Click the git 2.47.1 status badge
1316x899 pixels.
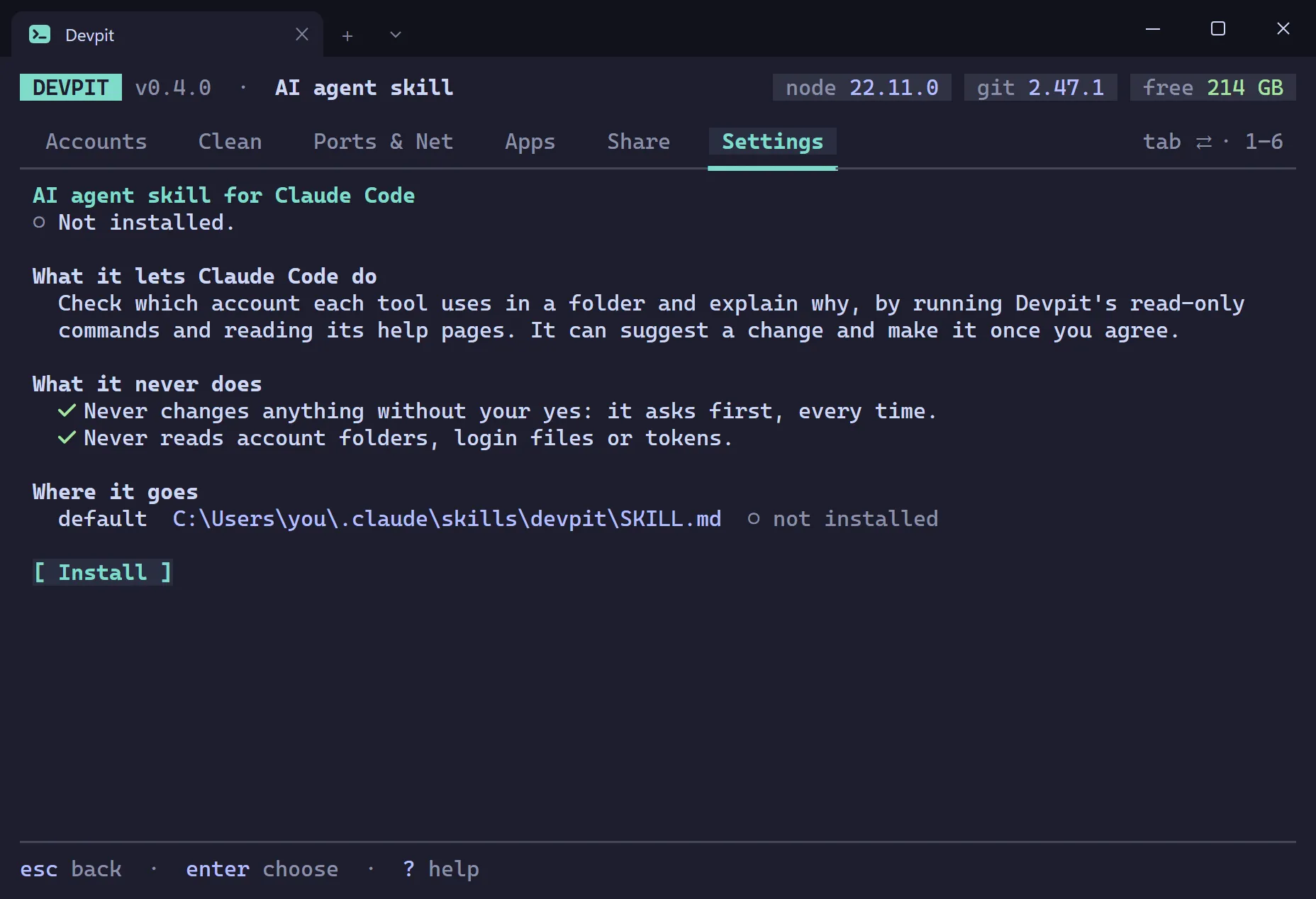coord(1041,87)
